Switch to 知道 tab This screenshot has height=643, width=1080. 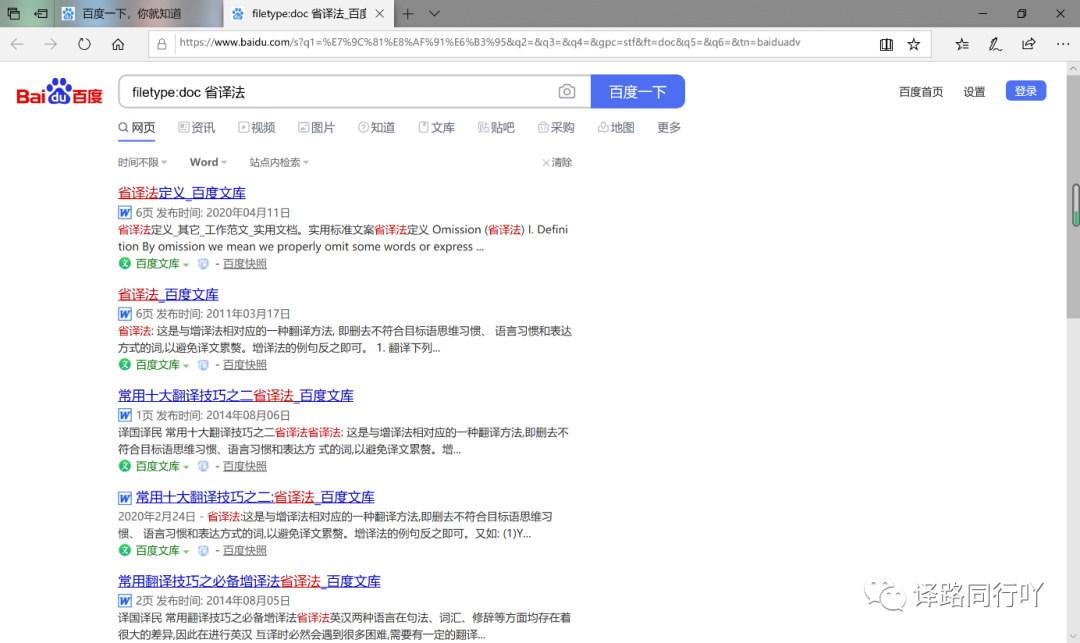coord(376,127)
